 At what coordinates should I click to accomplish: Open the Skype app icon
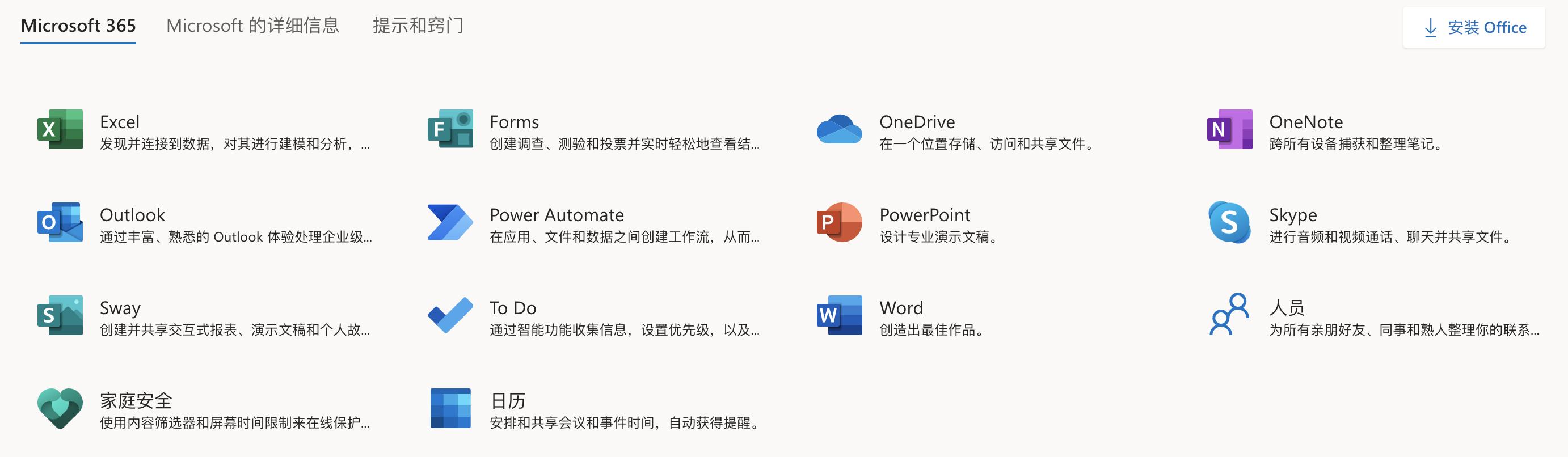tap(1229, 222)
